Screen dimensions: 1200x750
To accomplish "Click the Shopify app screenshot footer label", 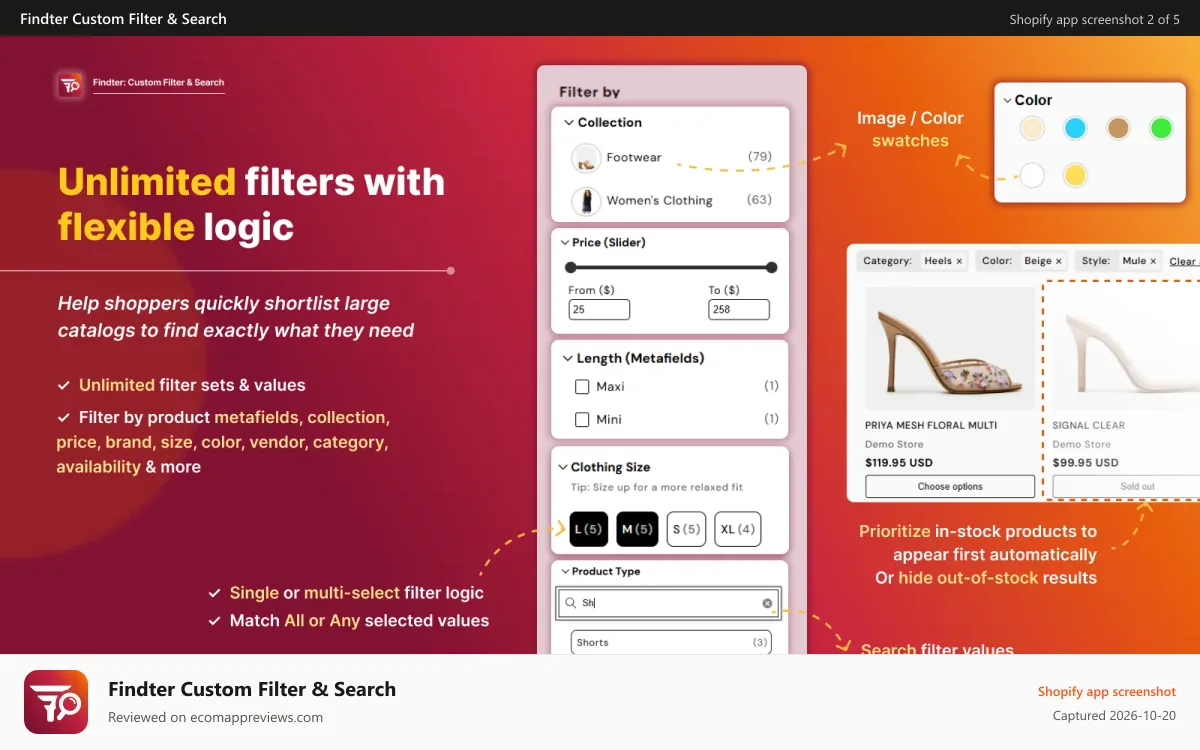I will tap(1107, 692).
